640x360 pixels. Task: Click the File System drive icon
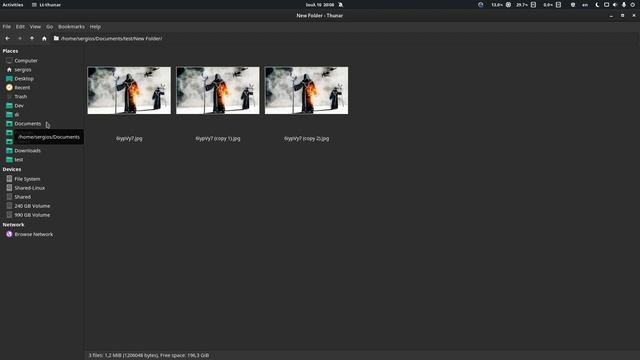point(9,179)
